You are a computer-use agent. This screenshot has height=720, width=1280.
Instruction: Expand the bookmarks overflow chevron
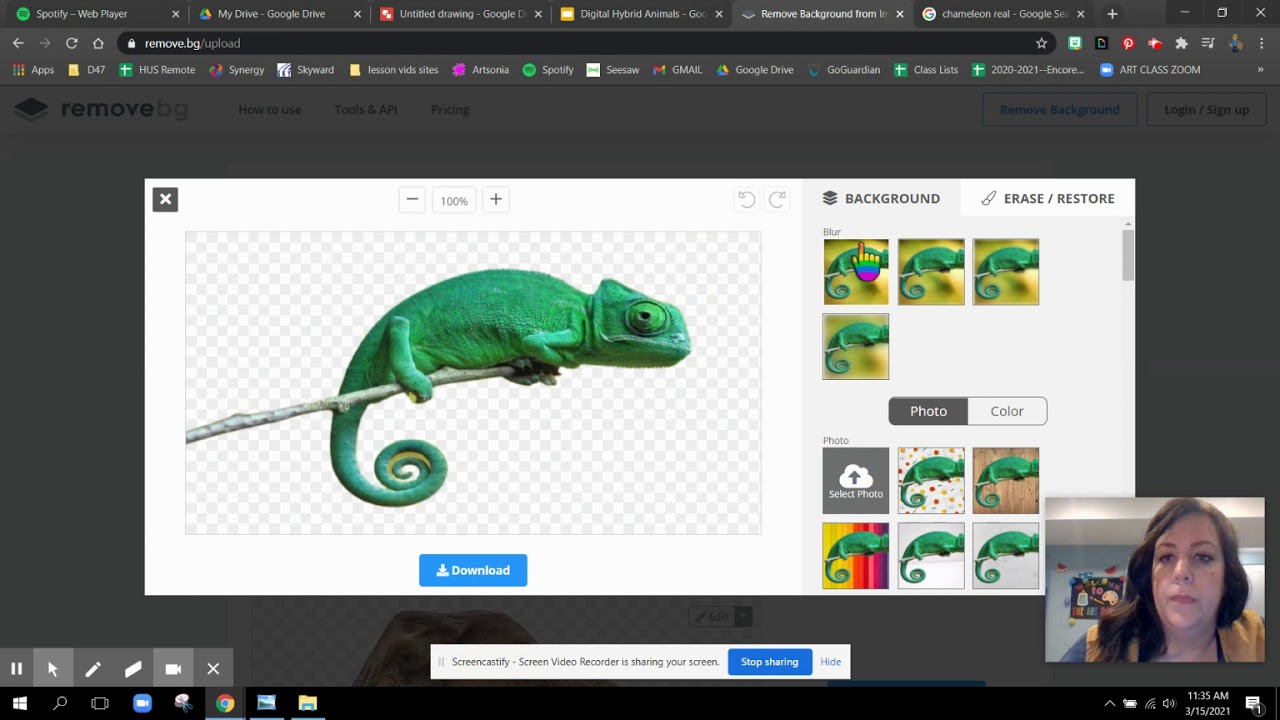click(1260, 70)
